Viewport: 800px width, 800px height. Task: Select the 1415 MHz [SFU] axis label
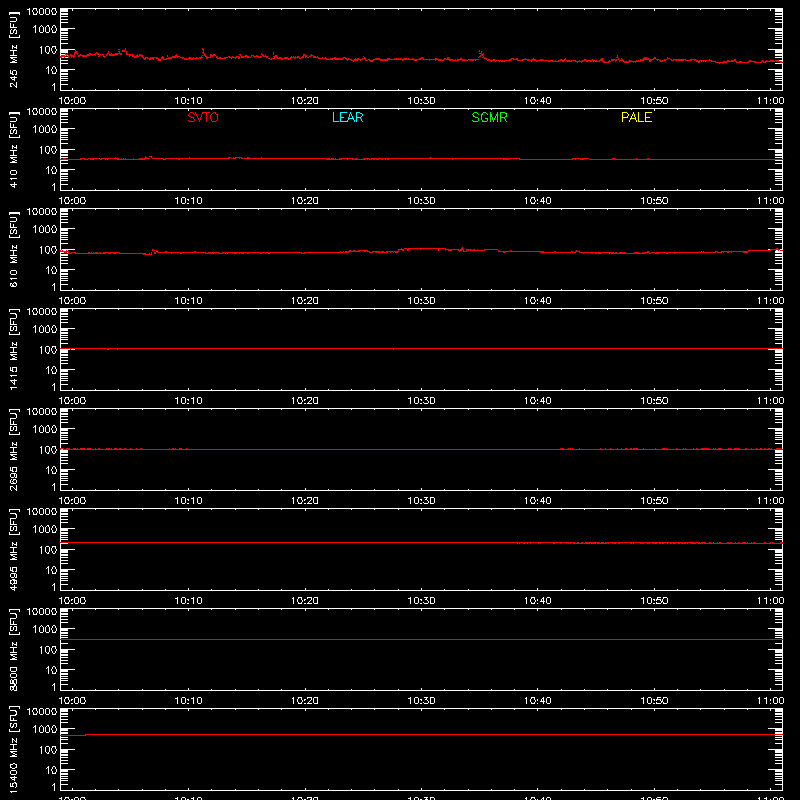(x=14, y=349)
